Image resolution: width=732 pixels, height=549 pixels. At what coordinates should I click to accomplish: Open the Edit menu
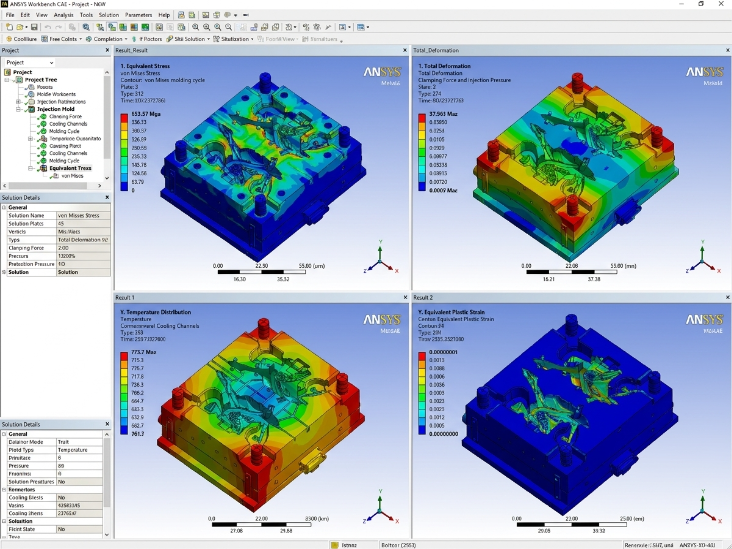coord(25,15)
